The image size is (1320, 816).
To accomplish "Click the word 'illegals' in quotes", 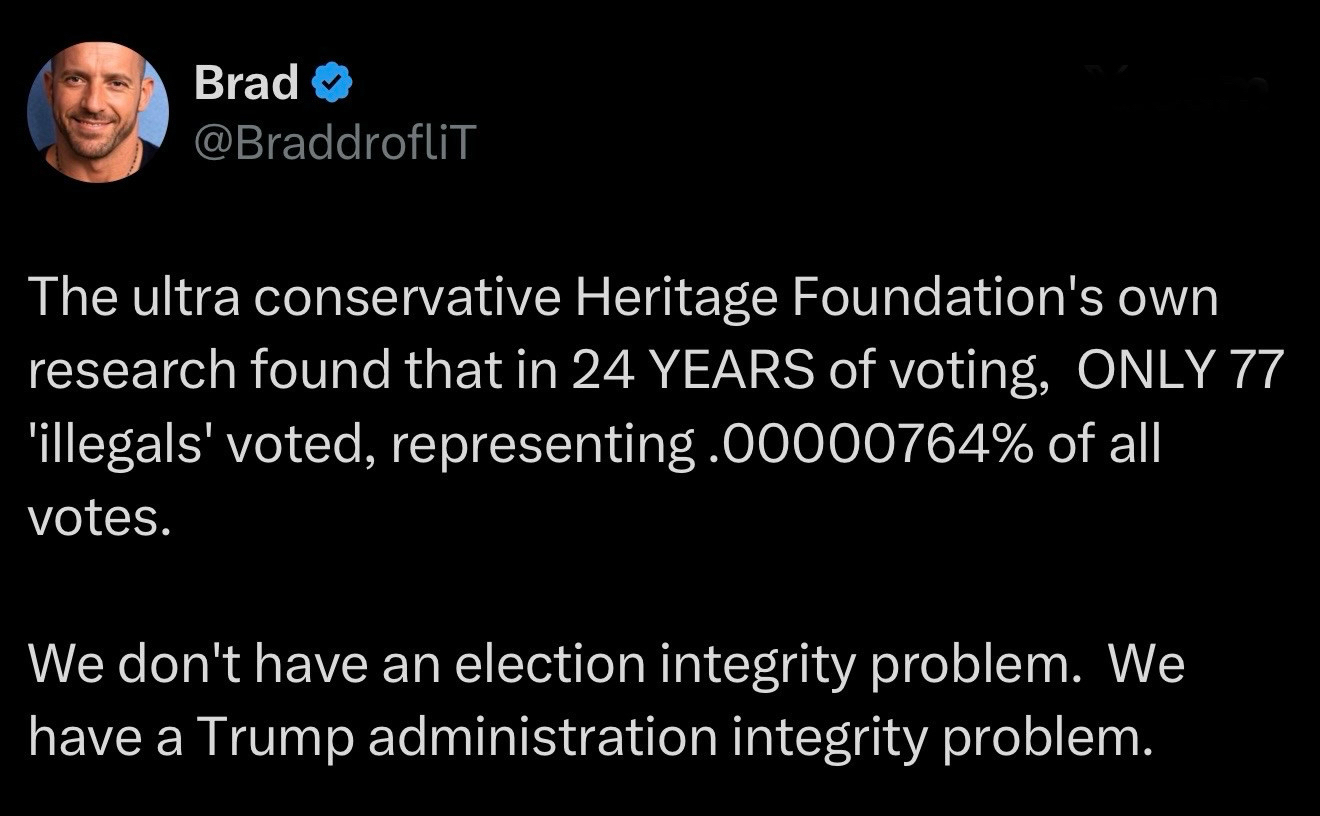I will pyautogui.click(x=121, y=444).
